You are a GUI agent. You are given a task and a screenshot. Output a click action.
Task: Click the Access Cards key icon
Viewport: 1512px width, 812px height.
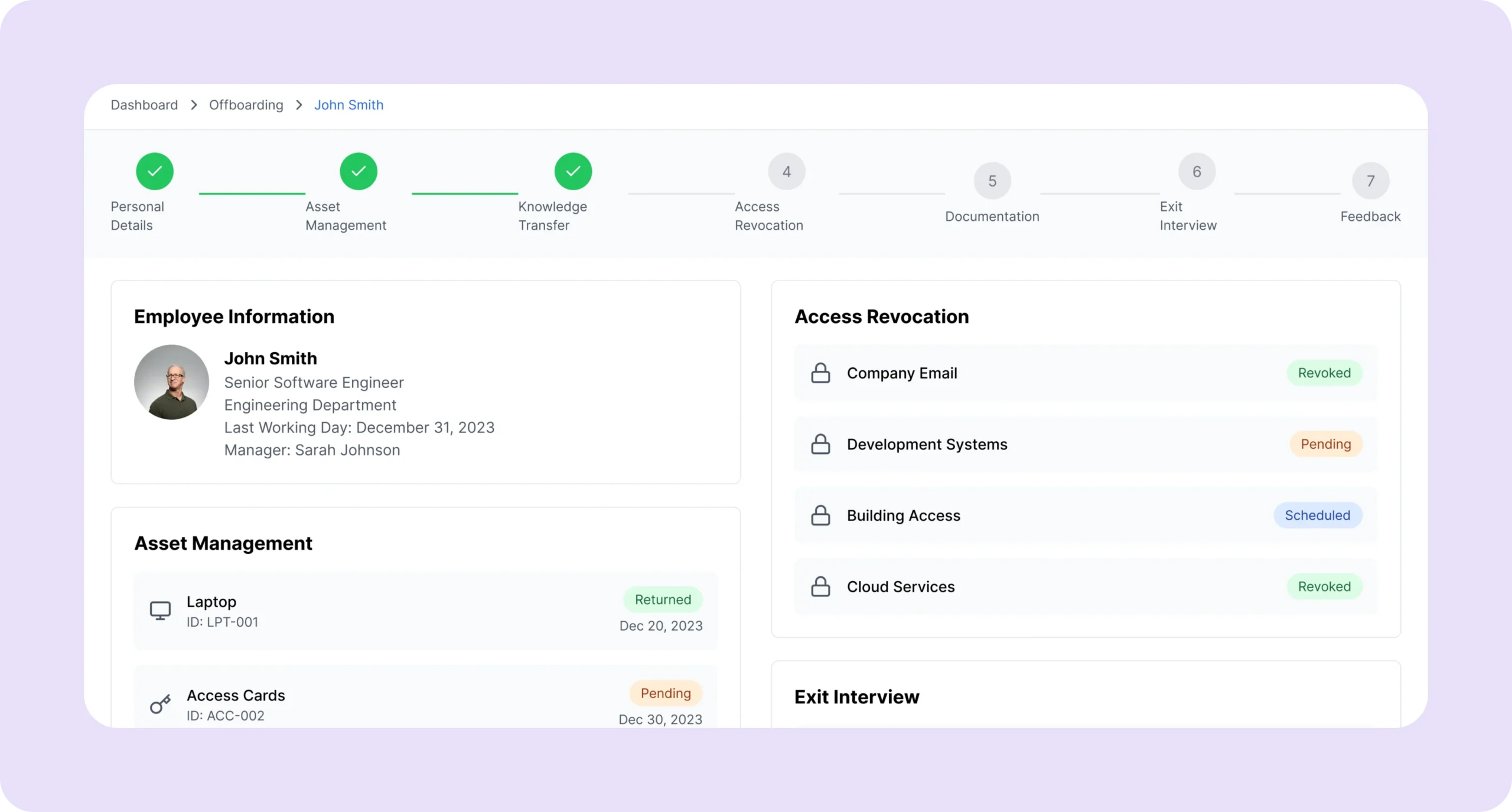tap(160, 704)
